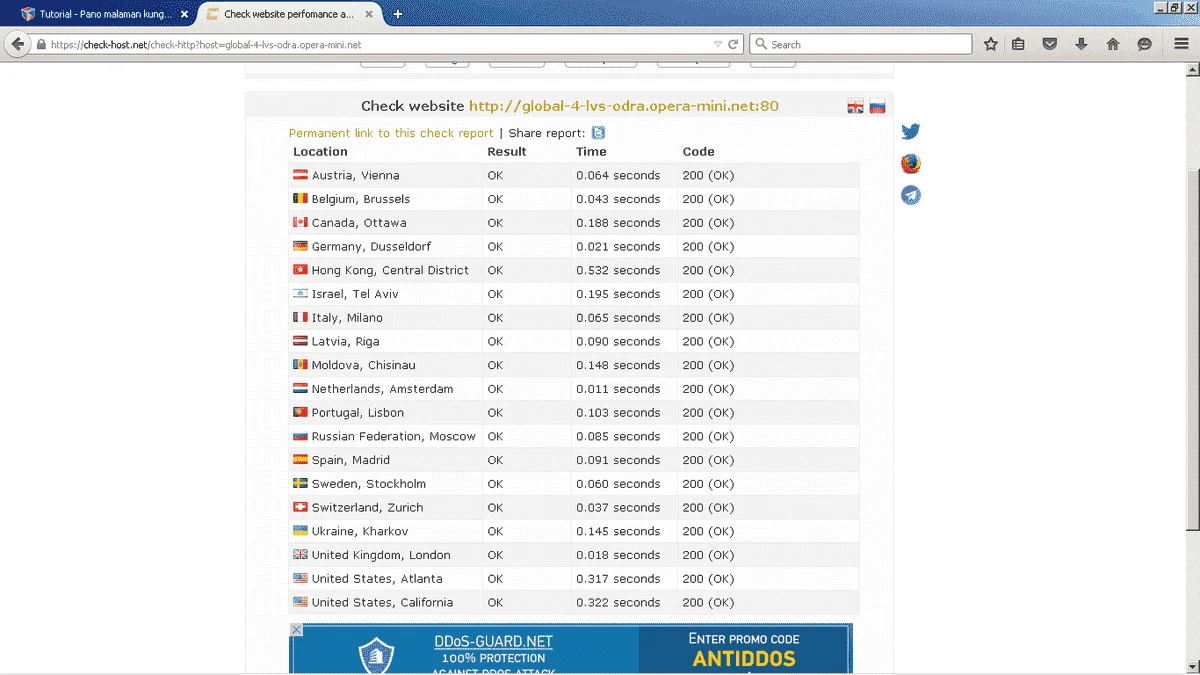Click the ANTIDDOS promo code ad area

pyautogui.click(x=745, y=649)
